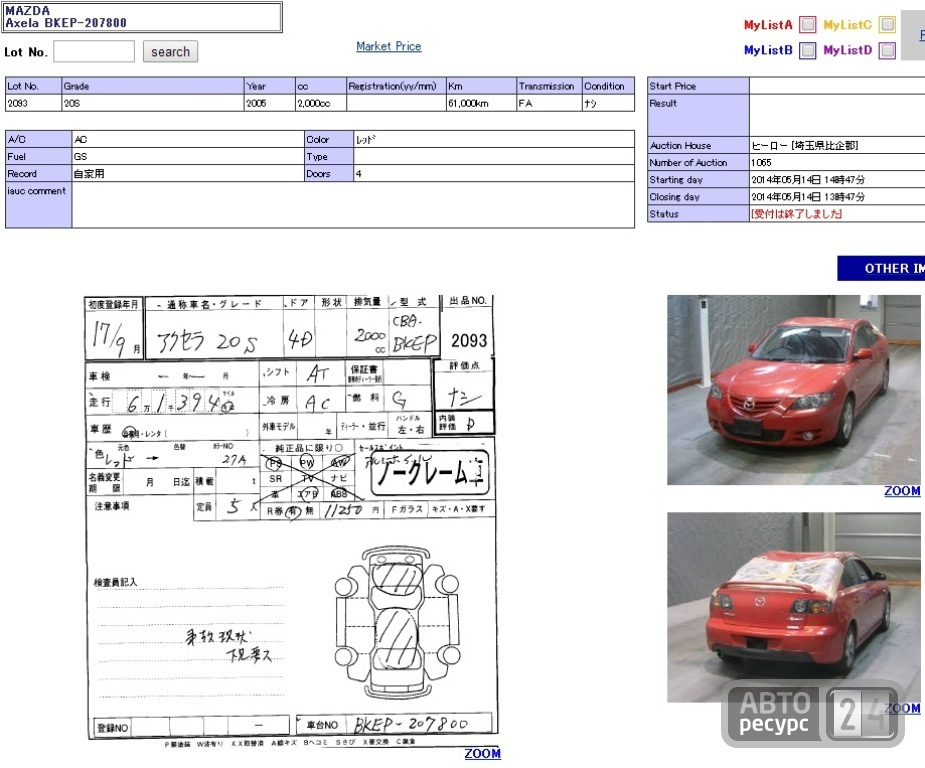Click the Km value '61,000km'
925x768 pixels.
(x=468, y=103)
